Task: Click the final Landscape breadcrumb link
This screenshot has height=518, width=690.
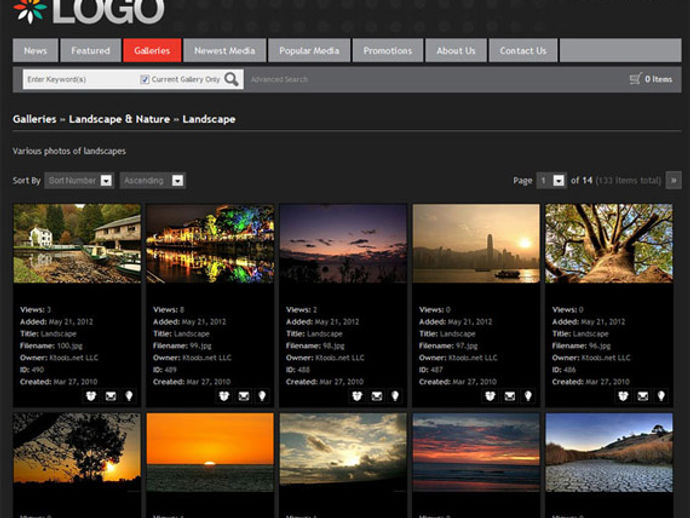Action: point(209,119)
